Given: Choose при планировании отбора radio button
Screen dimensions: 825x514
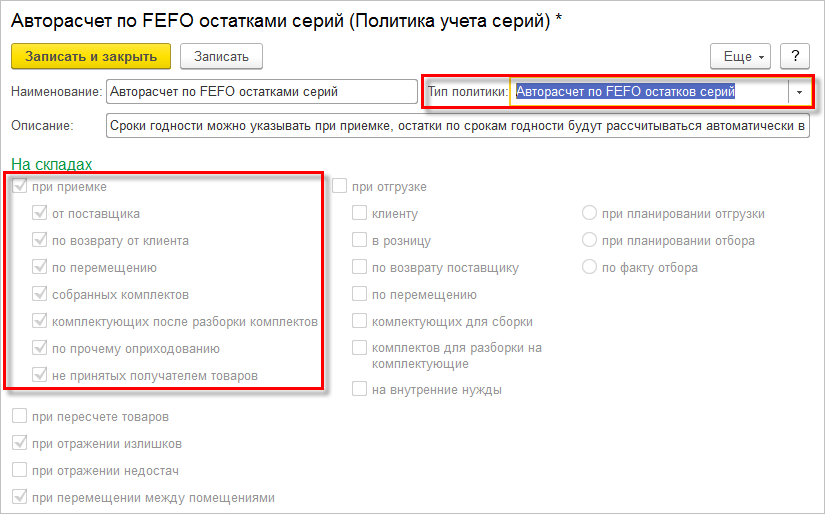Looking at the screenshot, I should [589, 240].
